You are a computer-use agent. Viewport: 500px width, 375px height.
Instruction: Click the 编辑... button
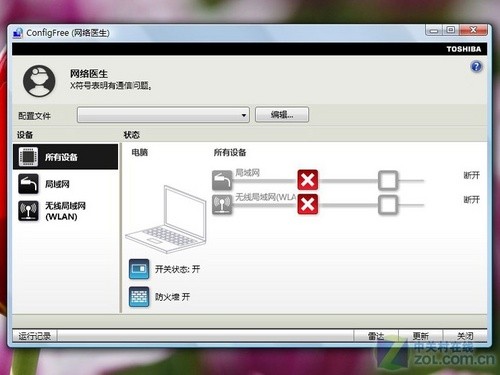coord(282,115)
